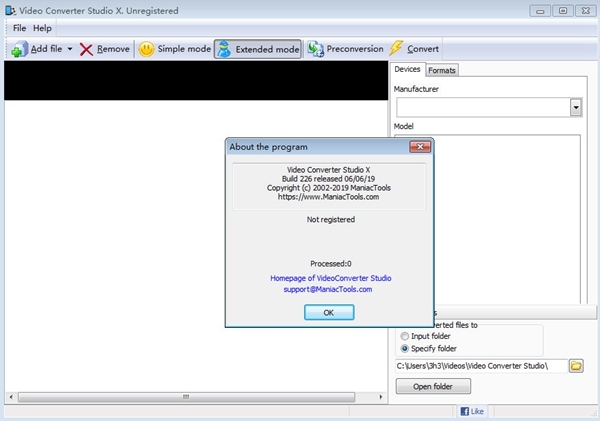Switch to the Devices tab

(x=407, y=69)
